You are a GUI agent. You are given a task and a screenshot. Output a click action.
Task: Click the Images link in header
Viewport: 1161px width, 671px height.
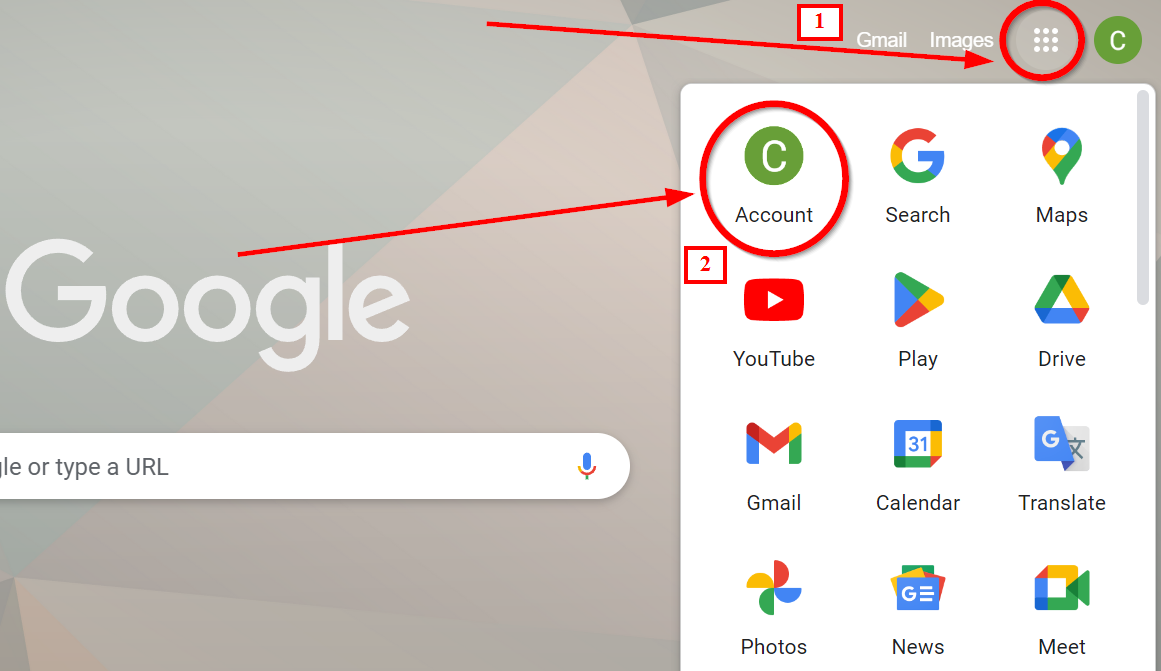[961, 40]
